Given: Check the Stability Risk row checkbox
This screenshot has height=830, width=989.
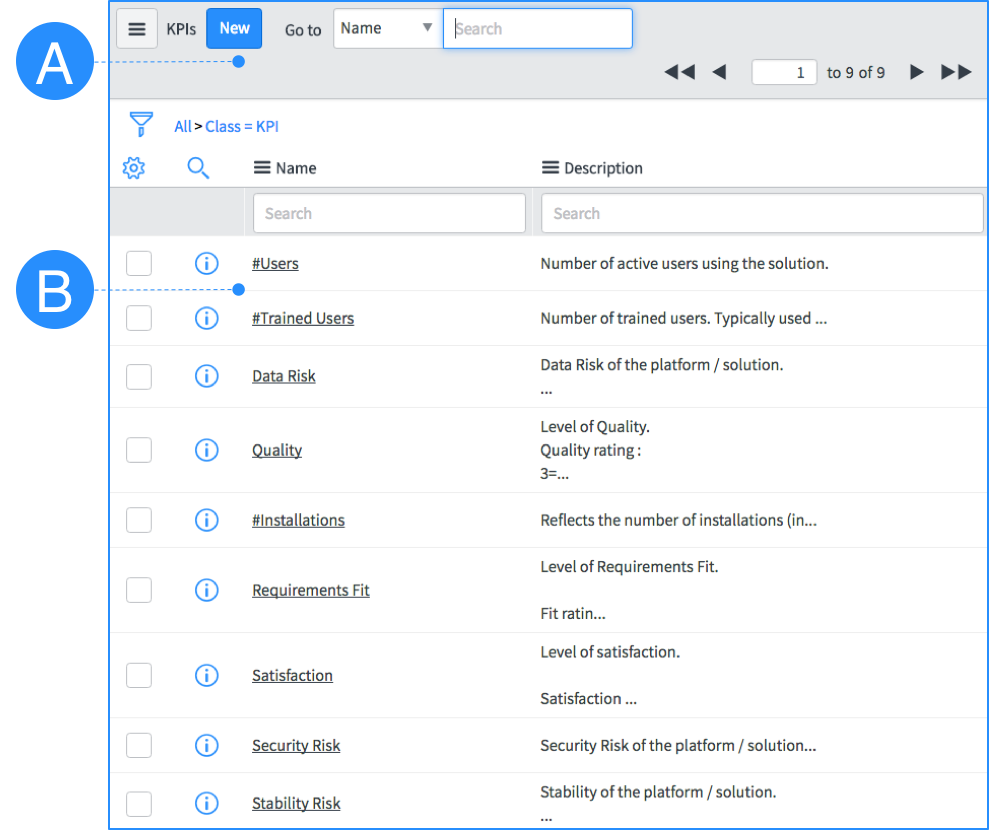Looking at the screenshot, I should coord(139,804).
